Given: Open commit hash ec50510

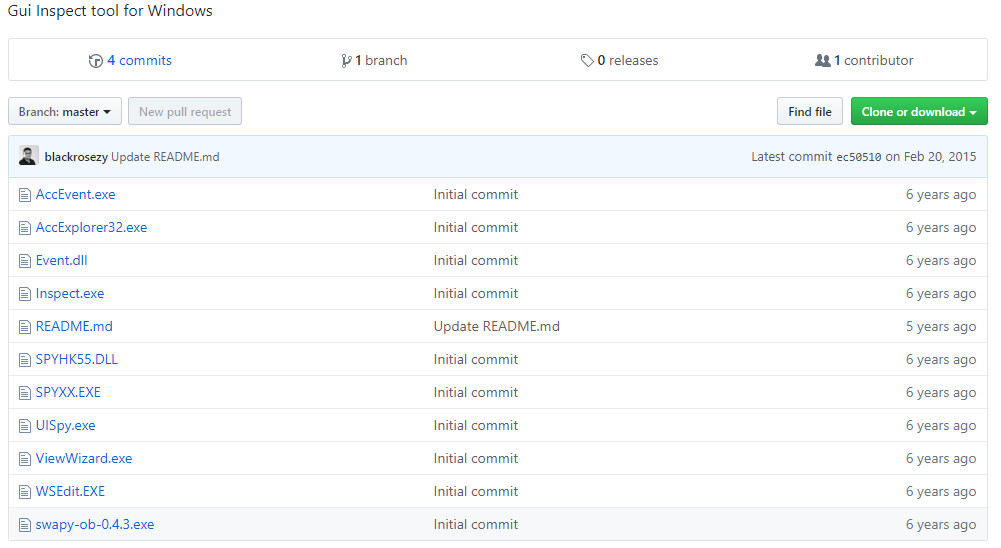Looking at the screenshot, I should (859, 157).
